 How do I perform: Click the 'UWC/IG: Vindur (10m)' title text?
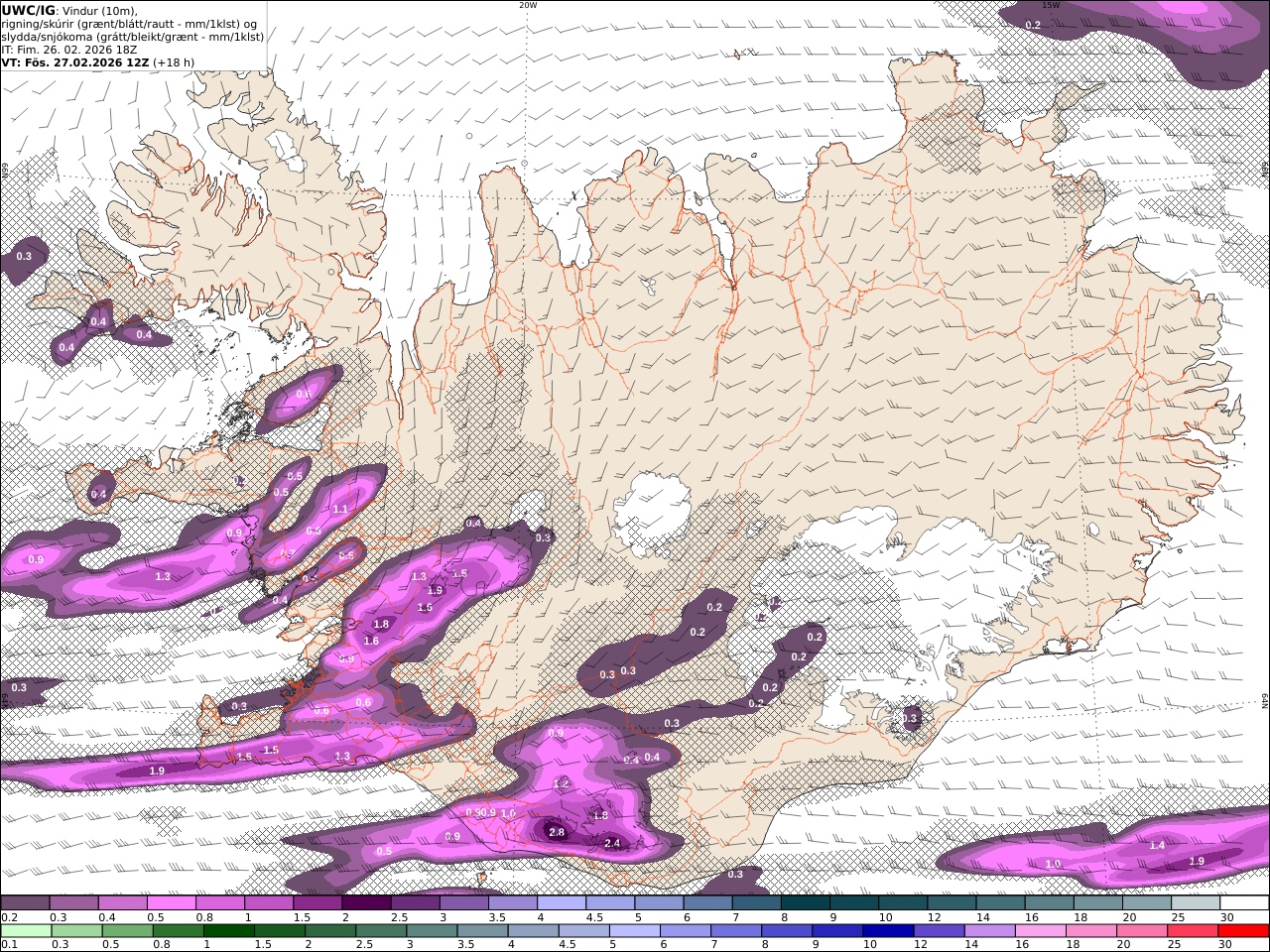click(68, 10)
